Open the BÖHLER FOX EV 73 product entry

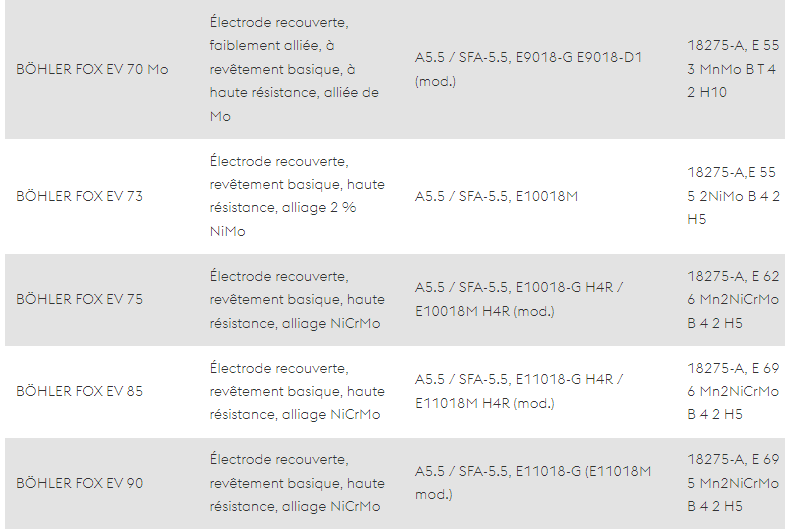pos(79,196)
